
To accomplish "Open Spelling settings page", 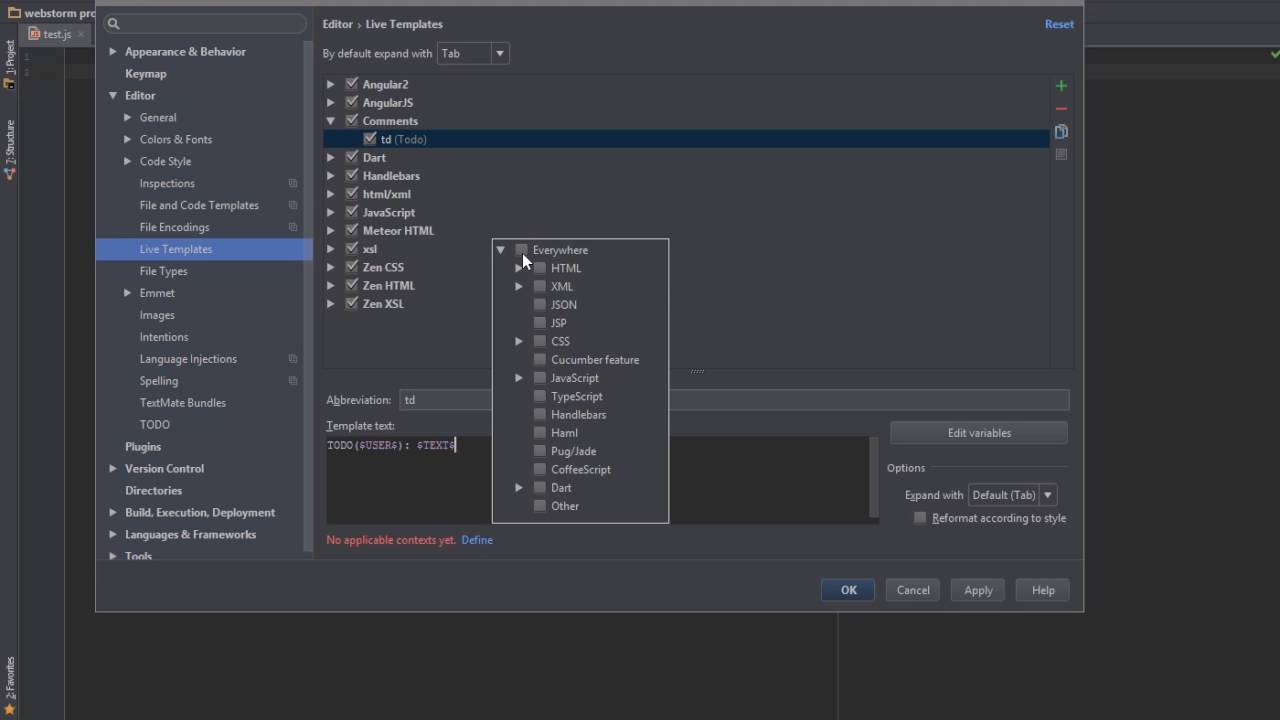I will [x=159, y=381].
